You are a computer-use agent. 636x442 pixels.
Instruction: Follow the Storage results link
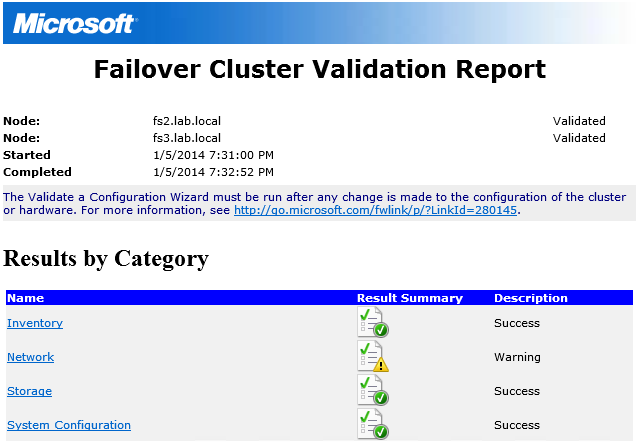point(30,391)
